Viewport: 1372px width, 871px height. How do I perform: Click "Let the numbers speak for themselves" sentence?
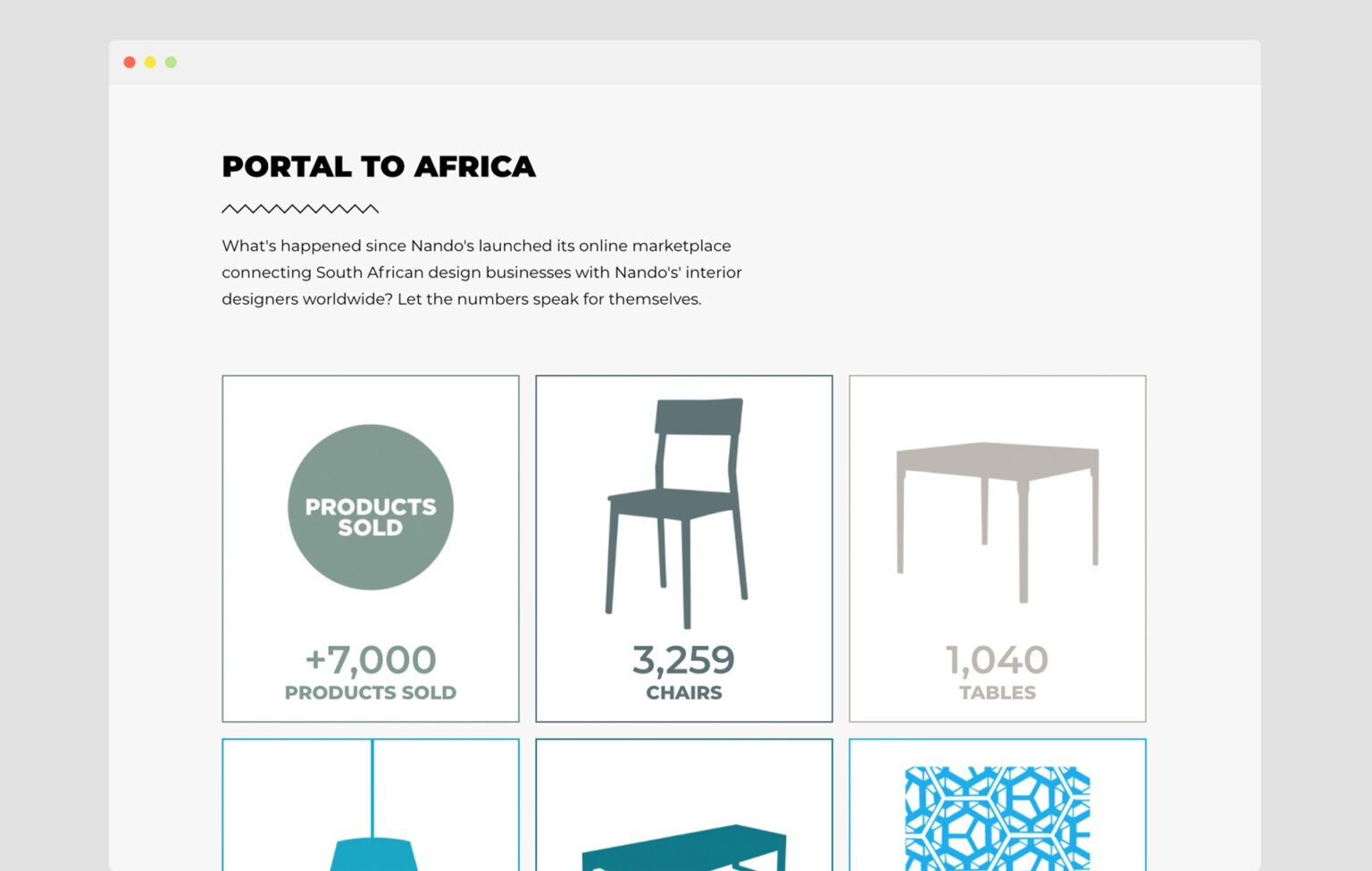click(549, 299)
